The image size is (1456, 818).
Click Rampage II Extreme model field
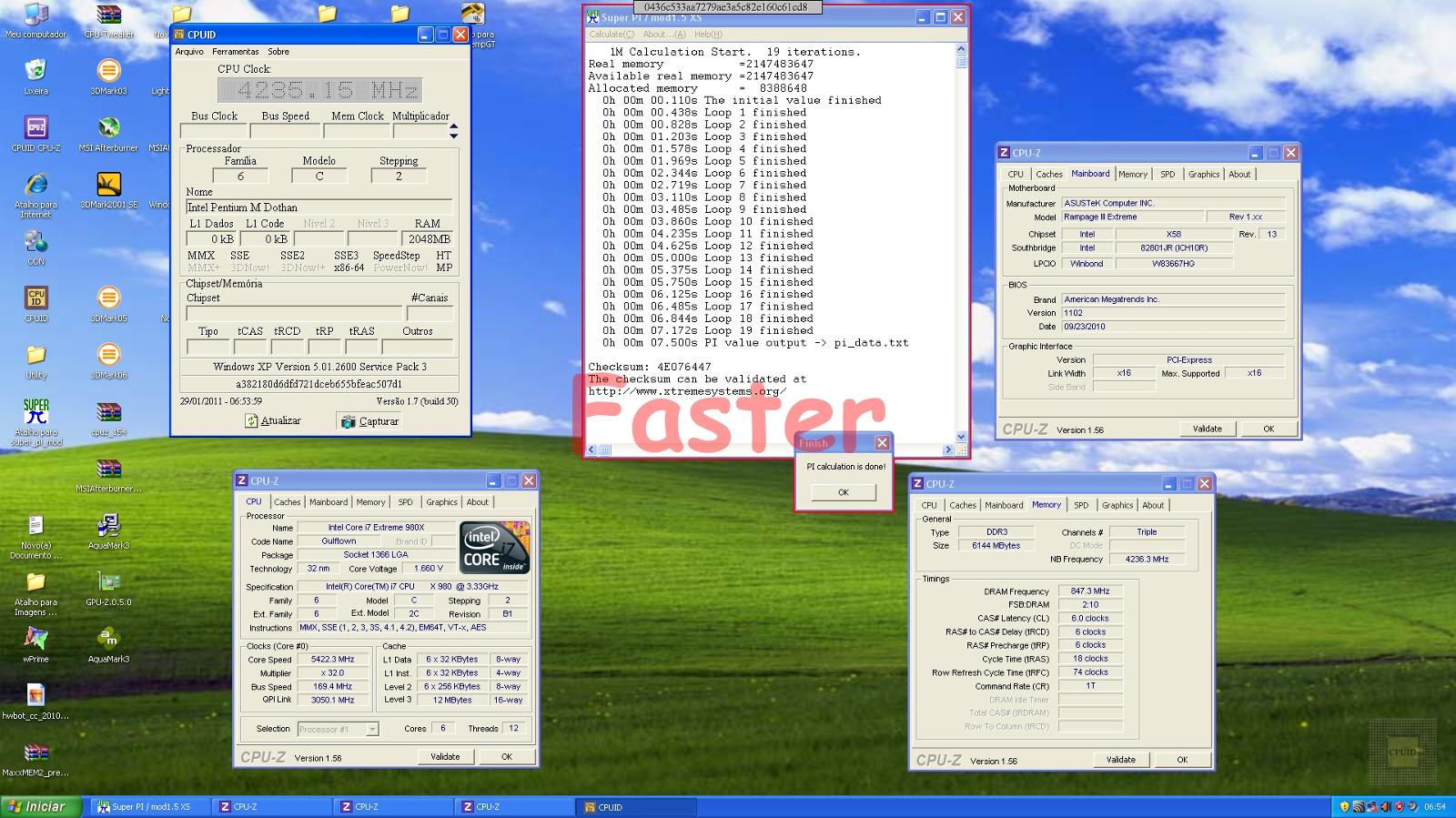[x=1131, y=217]
